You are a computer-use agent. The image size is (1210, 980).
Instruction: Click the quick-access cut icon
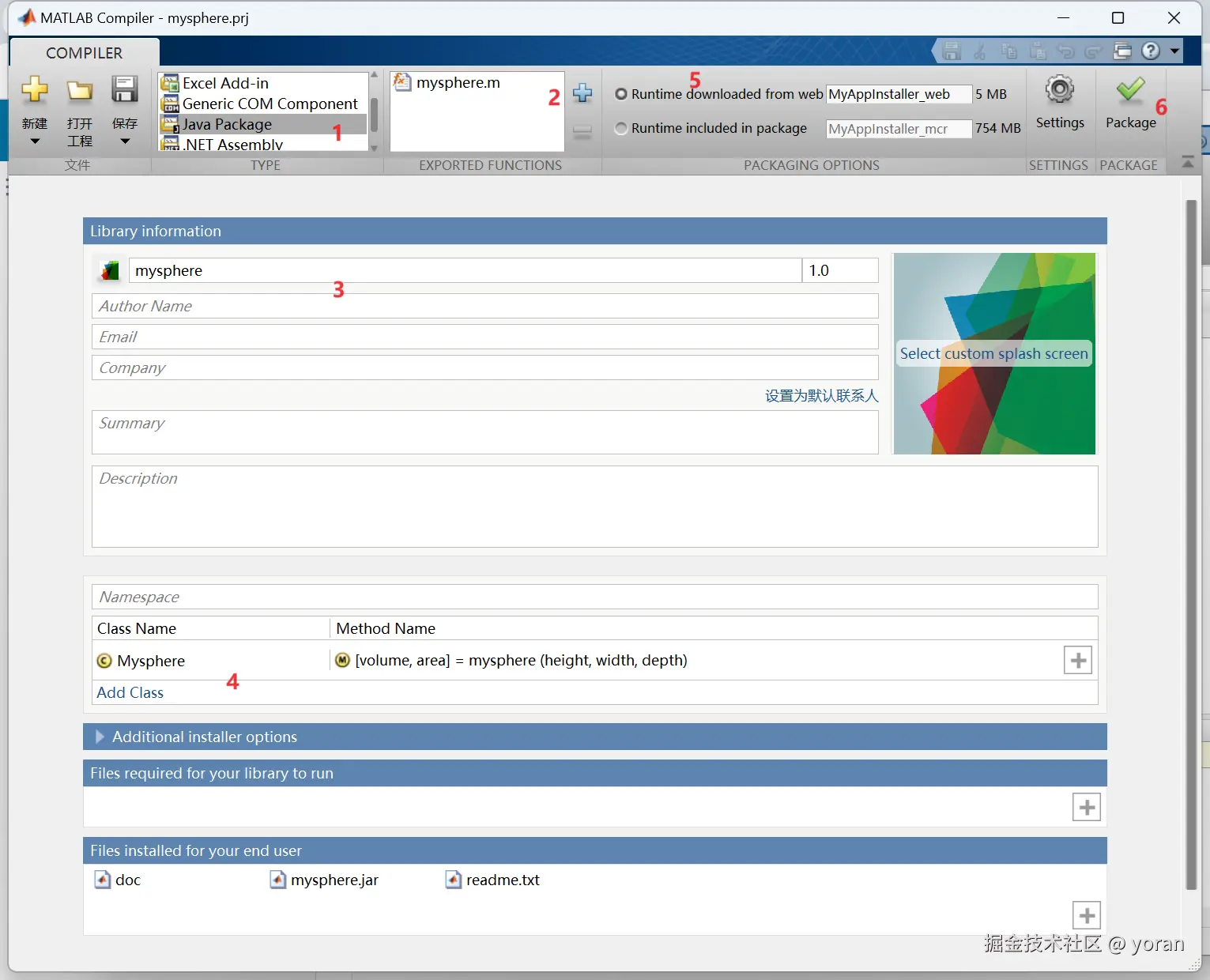(x=980, y=51)
